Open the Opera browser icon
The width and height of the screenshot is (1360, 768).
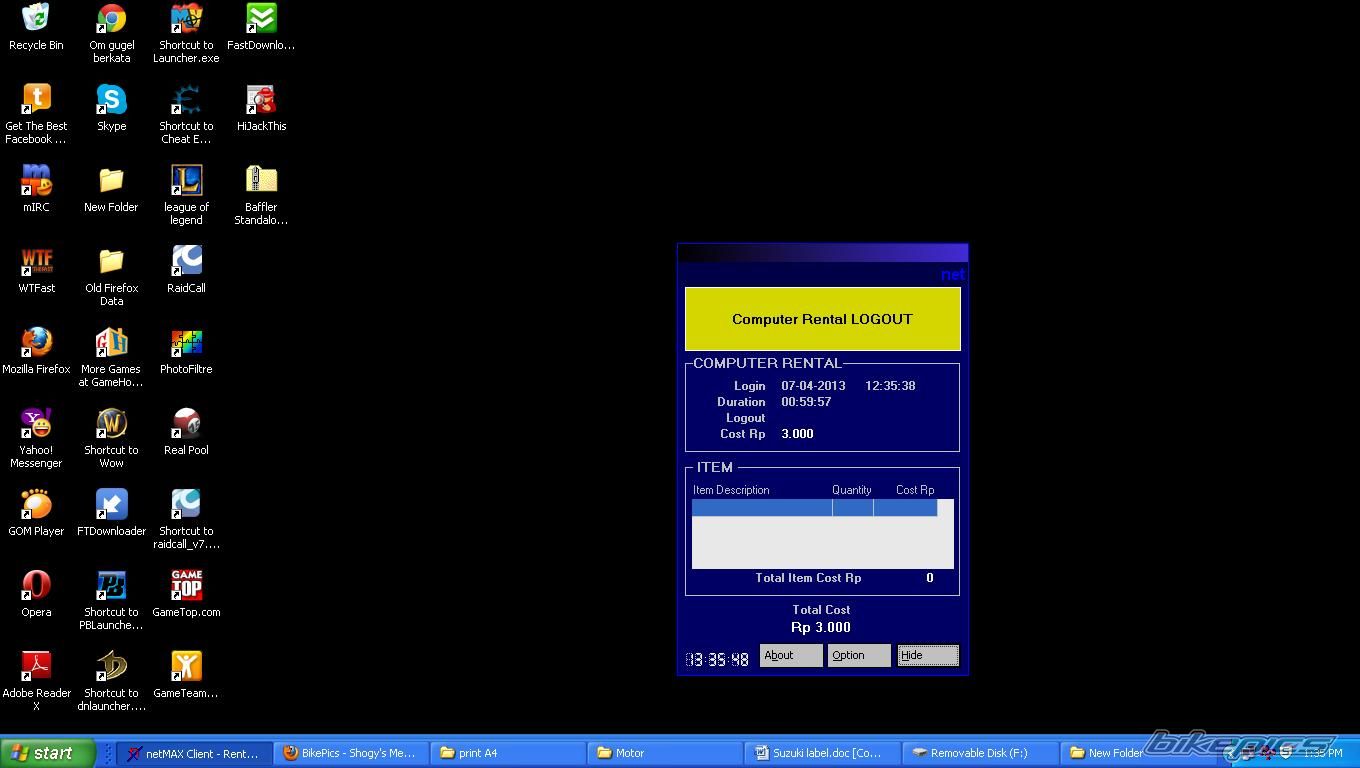pyautogui.click(x=36, y=586)
